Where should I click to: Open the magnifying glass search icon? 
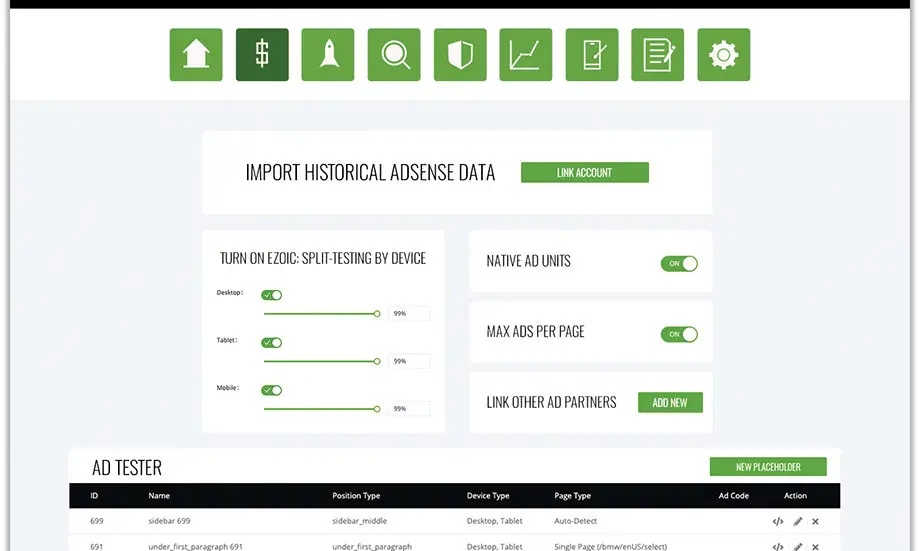394,55
